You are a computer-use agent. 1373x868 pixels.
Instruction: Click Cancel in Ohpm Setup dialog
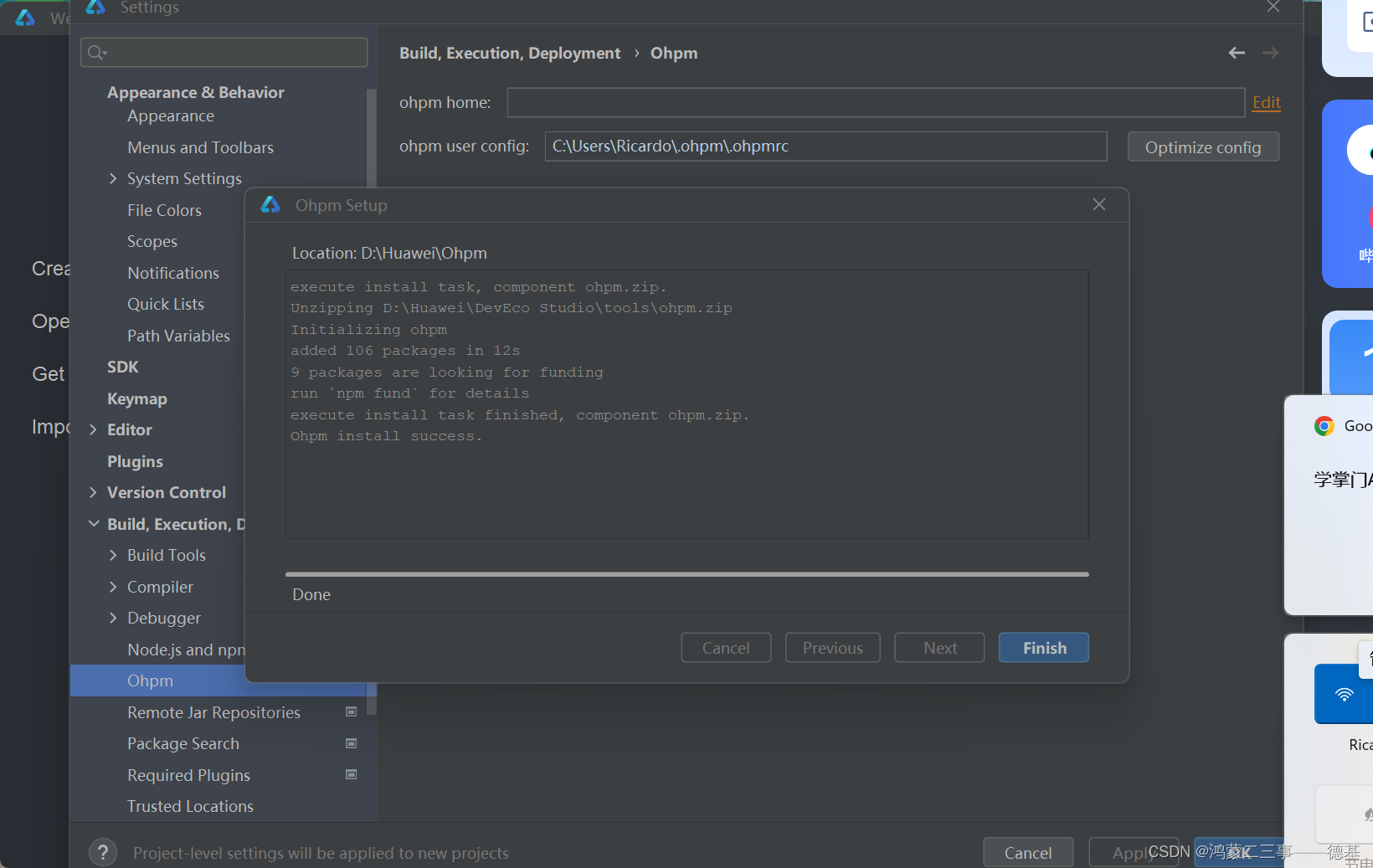tap(726, 648)
